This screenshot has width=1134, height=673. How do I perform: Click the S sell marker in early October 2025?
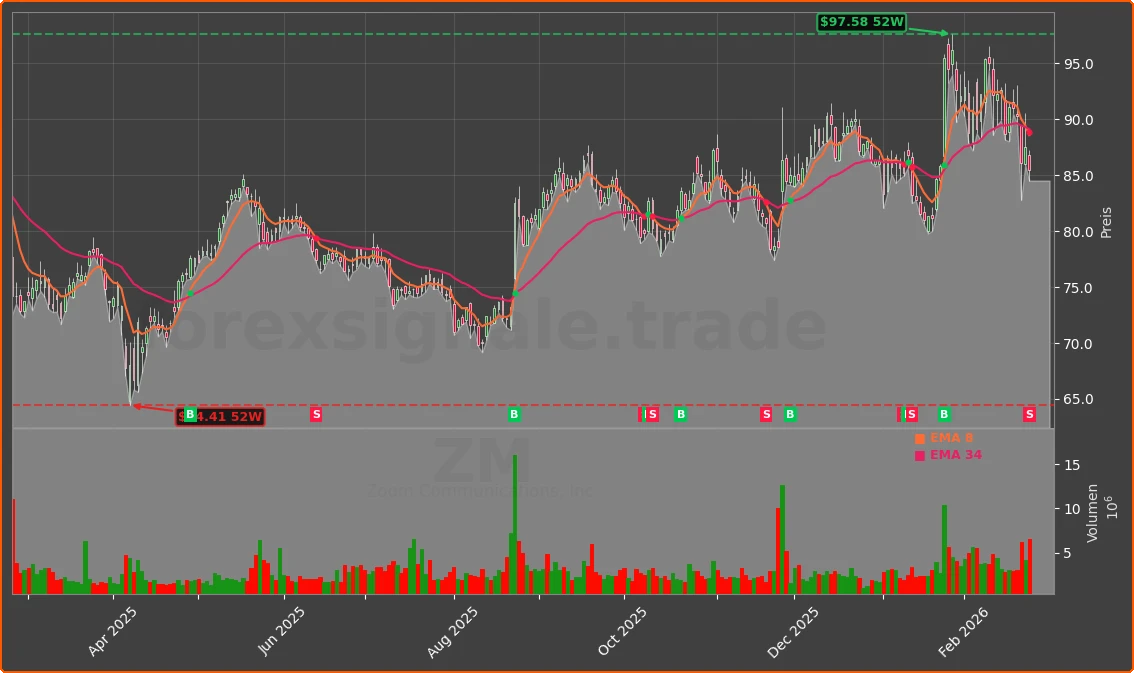652,415
